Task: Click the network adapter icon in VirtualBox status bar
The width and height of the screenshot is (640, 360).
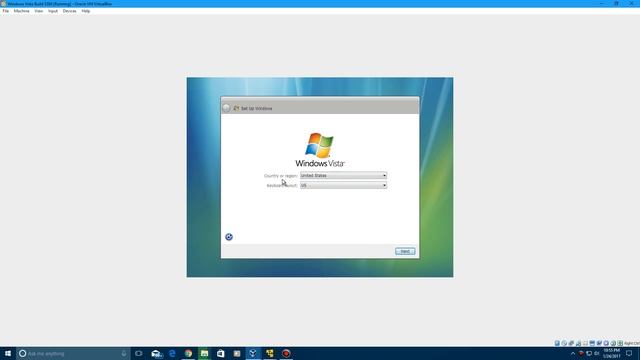Action: pos(578,343)
